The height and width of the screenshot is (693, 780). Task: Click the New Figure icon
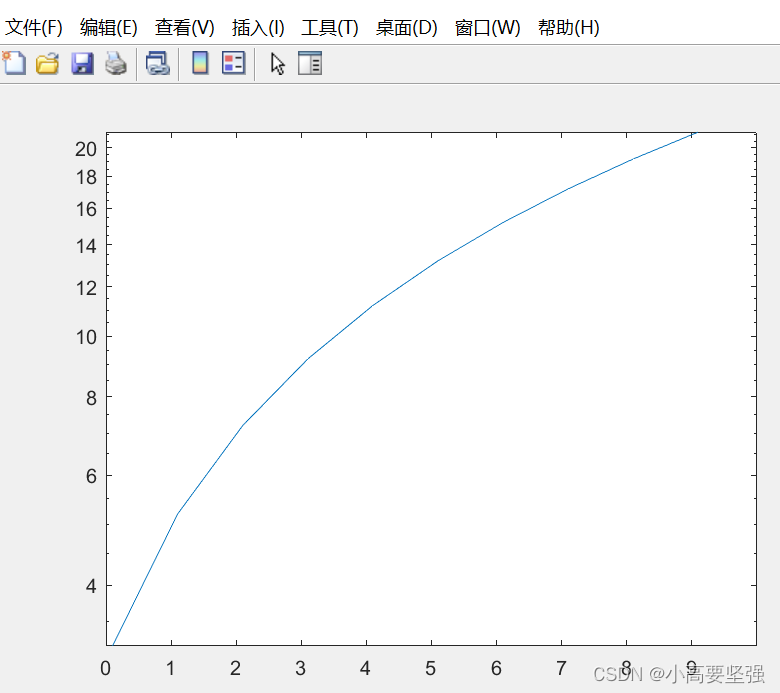(14, 63)
